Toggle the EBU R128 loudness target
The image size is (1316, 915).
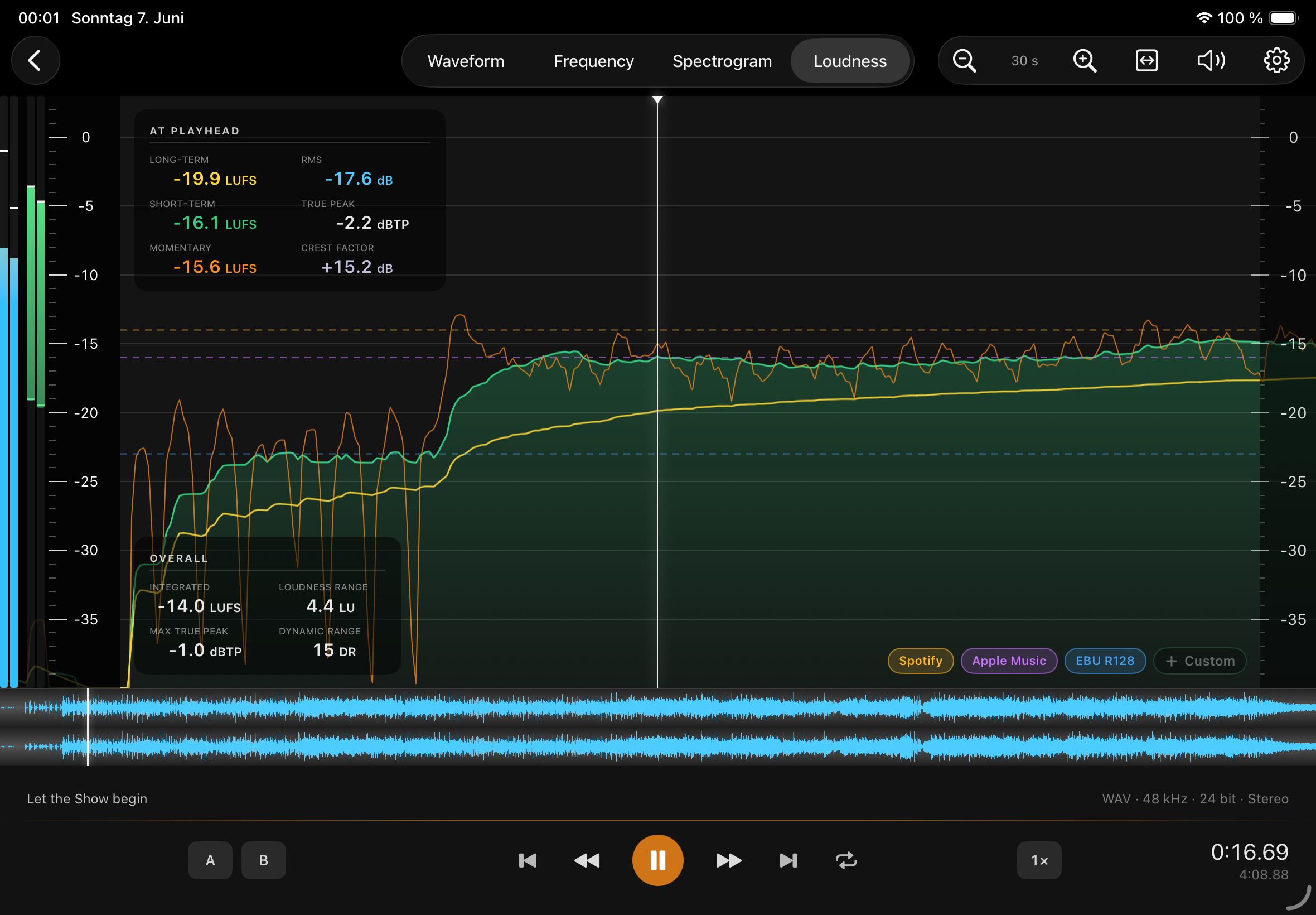pyautogui.click(x=1105, y=661)
